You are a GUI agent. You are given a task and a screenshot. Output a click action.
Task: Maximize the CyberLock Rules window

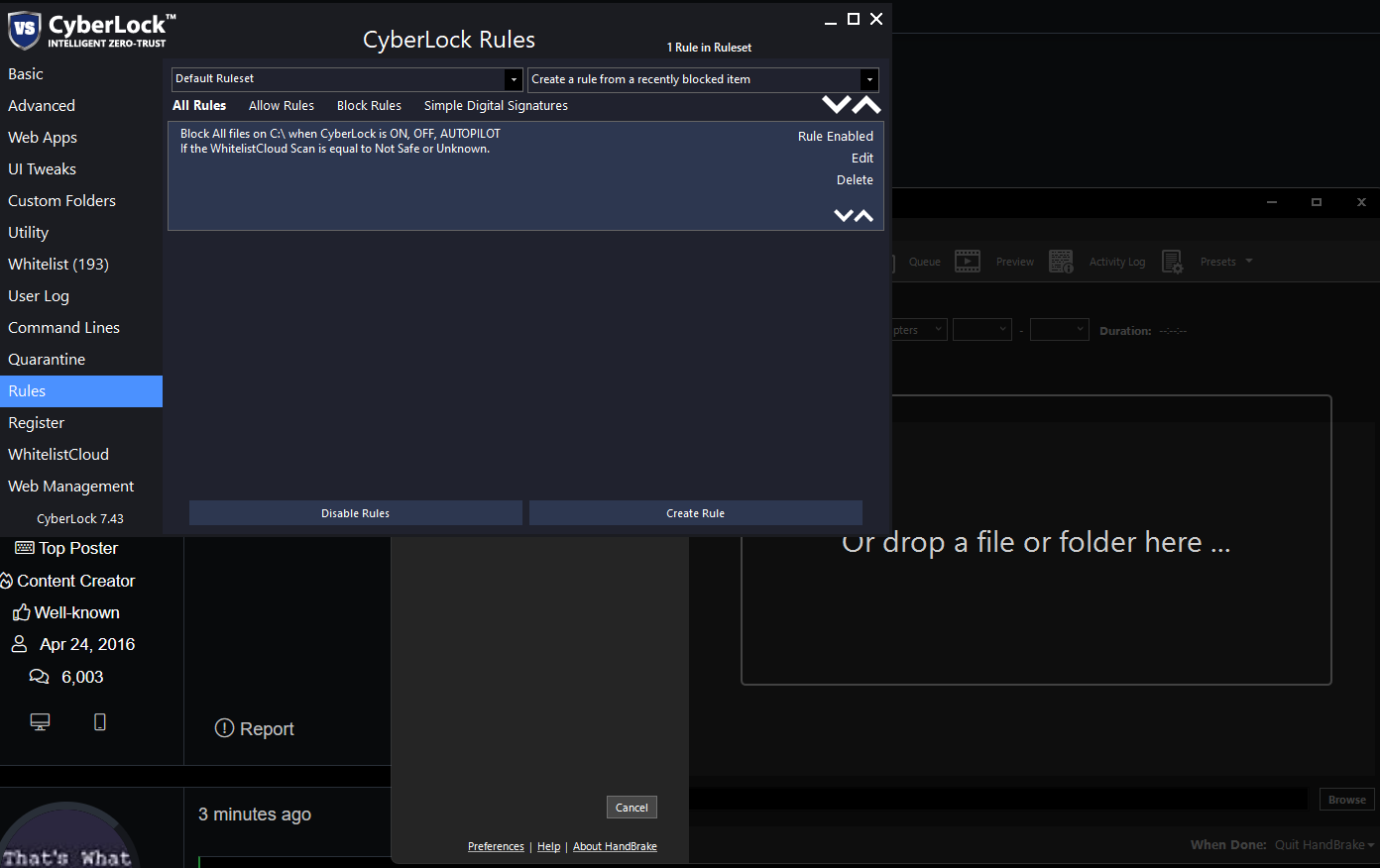[x=854, y=19]
